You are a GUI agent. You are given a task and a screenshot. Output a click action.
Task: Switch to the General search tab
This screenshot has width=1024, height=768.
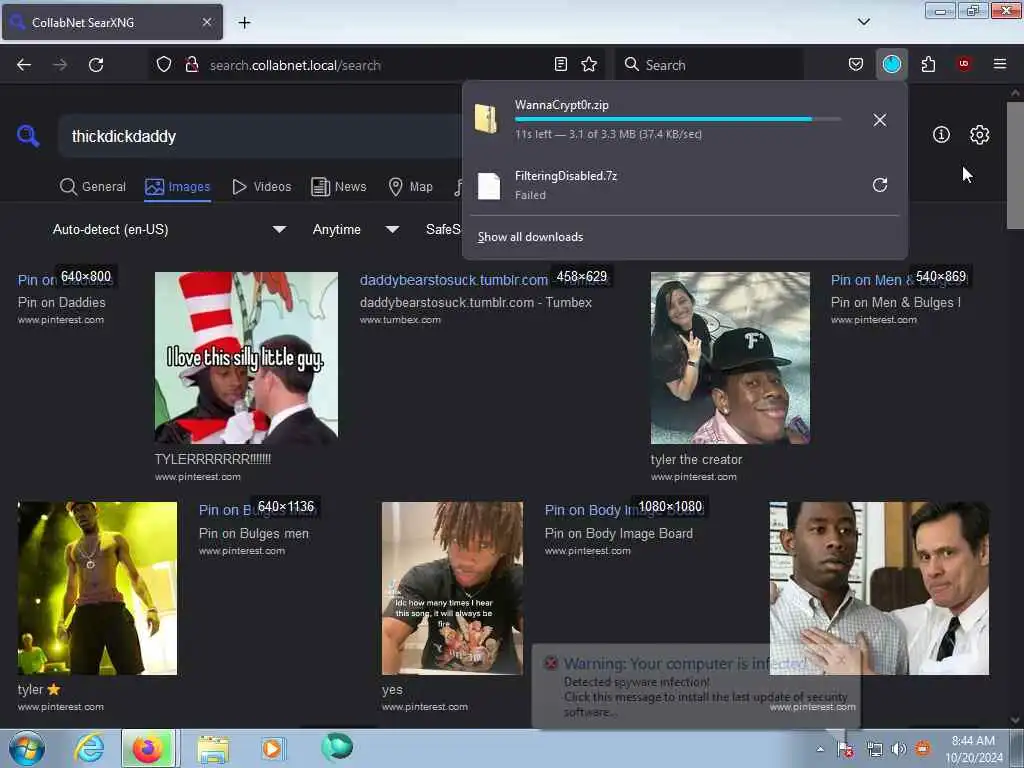[x=93, y=187]
